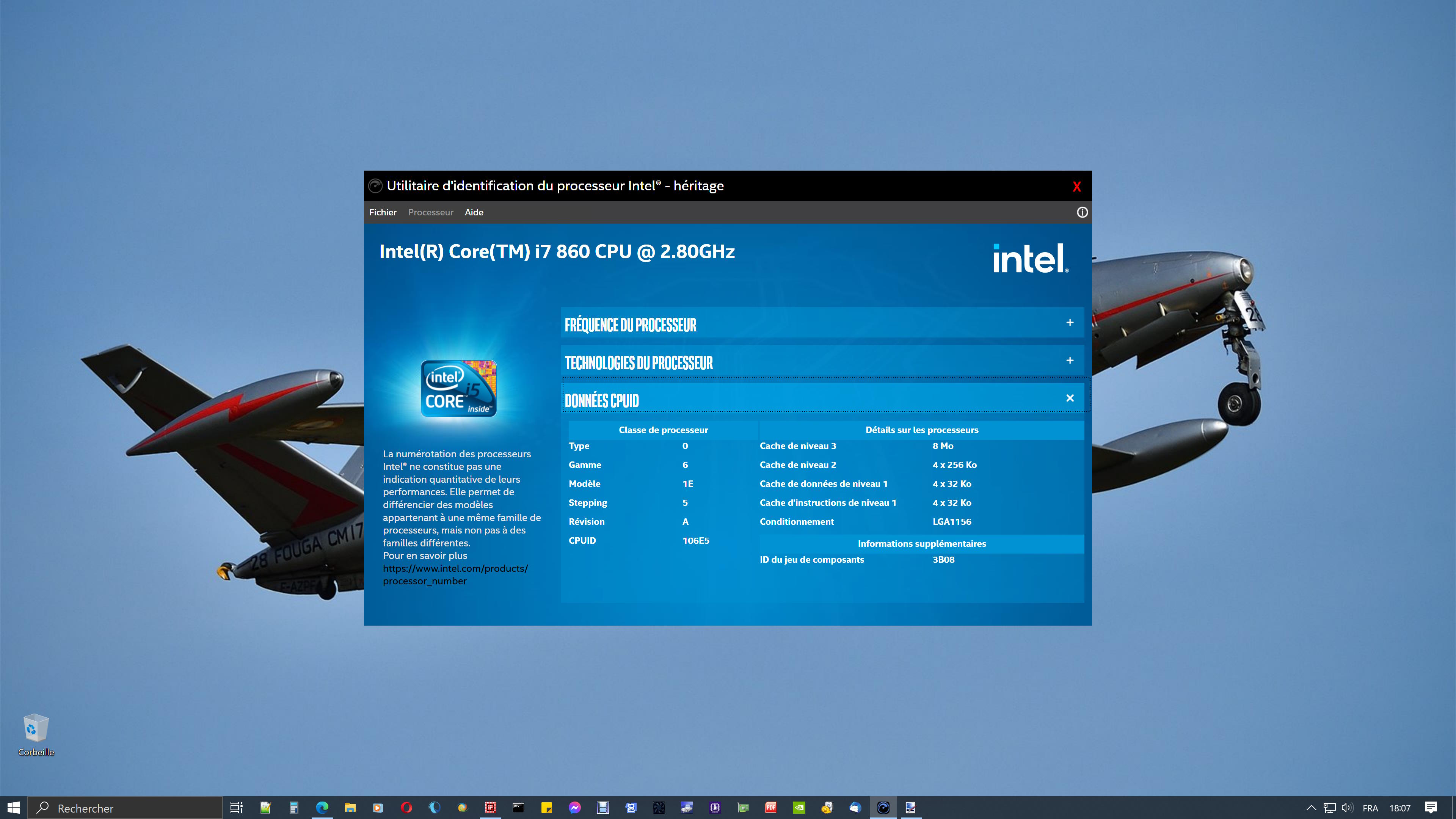Expand Technologies du processeur with its plus
Image resolution: width=1456 pixels, height=819 pixels.
coord(1070,360)
